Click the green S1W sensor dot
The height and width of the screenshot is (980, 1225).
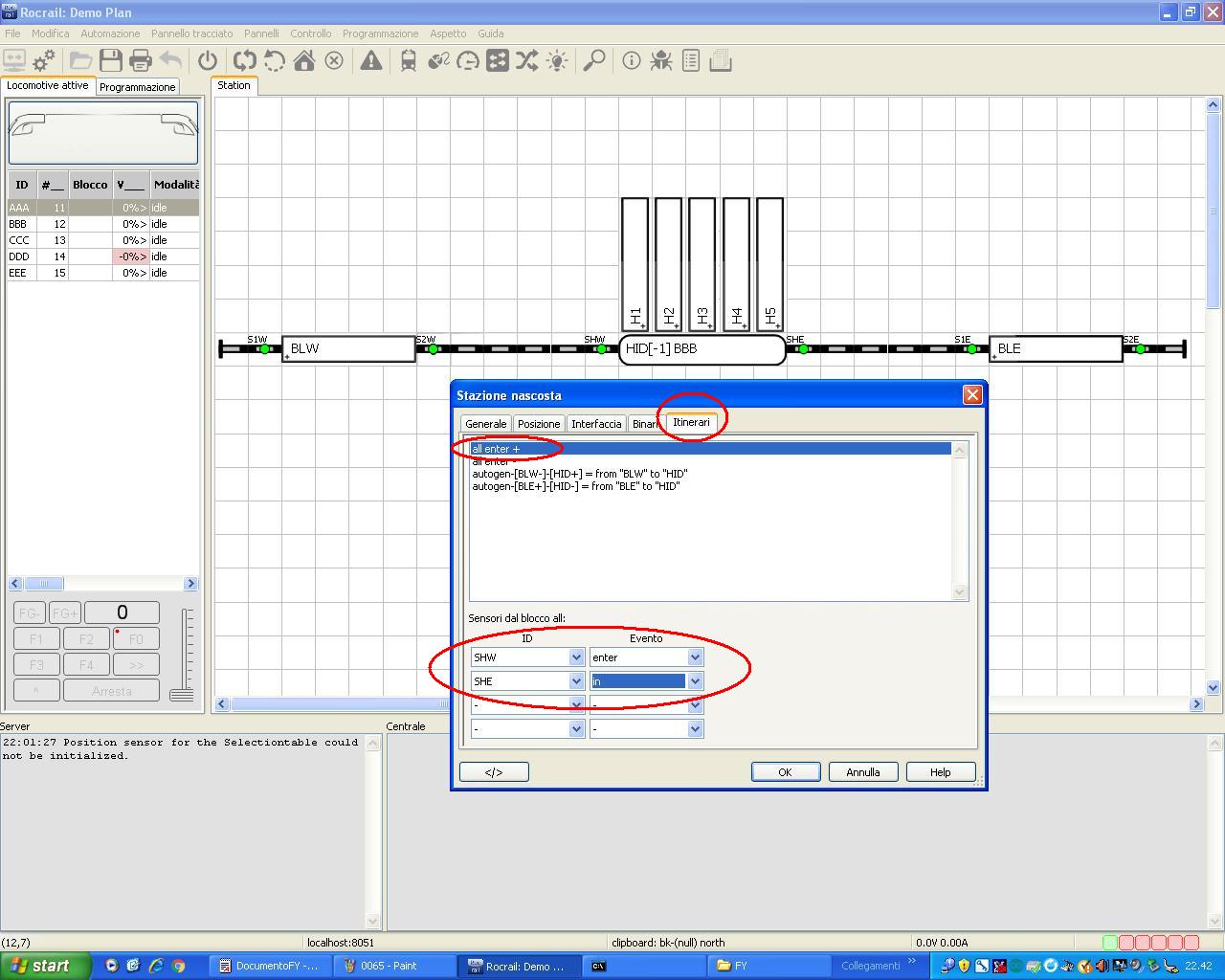click(265, 349)
